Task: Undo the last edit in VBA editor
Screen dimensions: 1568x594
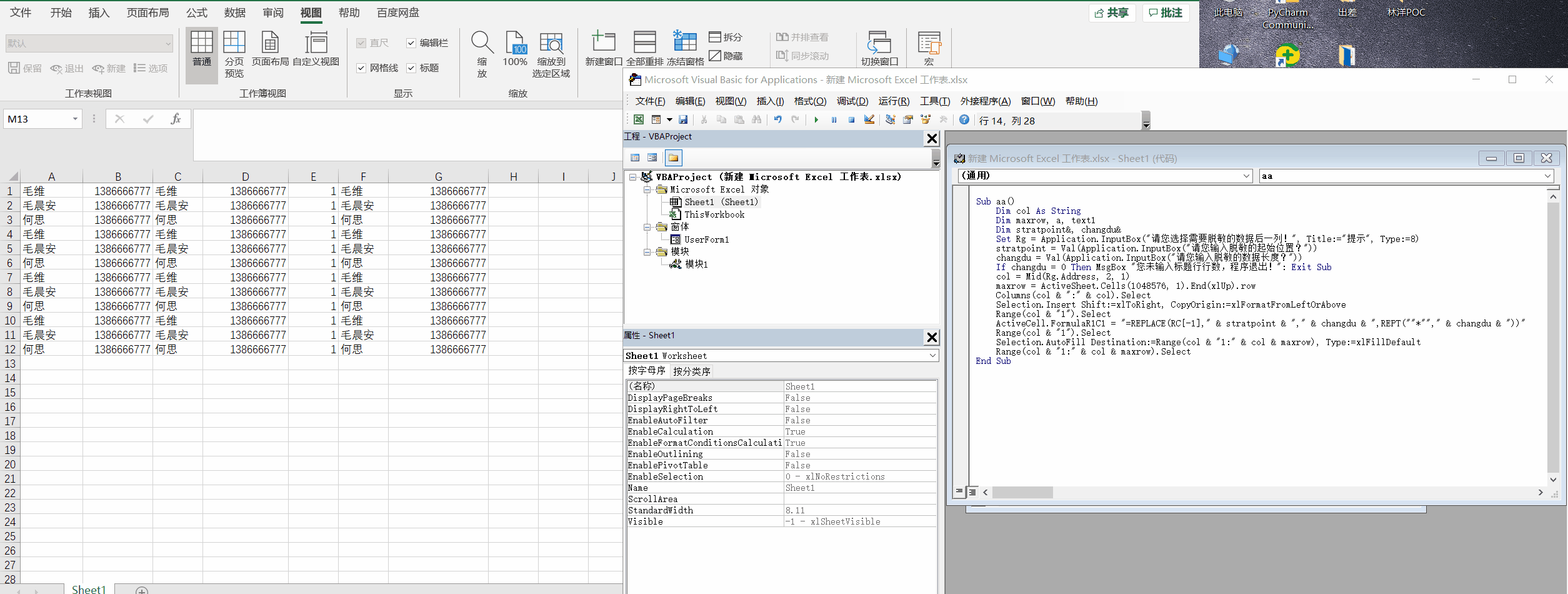Action: click(x=777, y=119)
